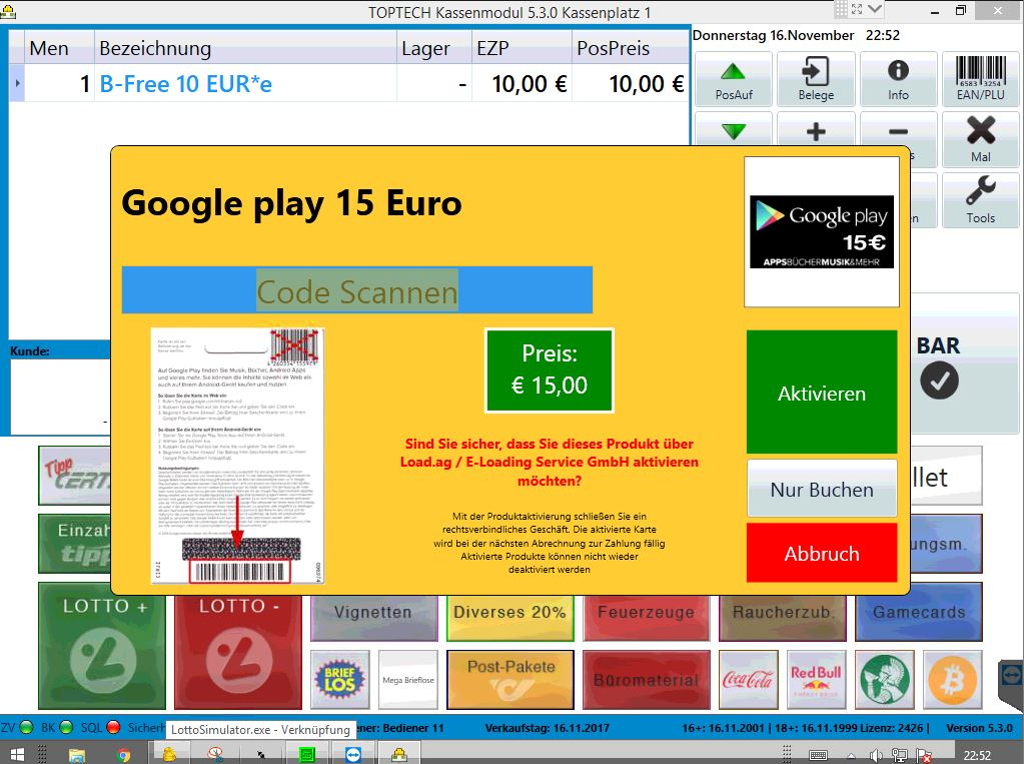1024x764 pixels.
Task: Open the Info icon button
Action: click(898, 80)
